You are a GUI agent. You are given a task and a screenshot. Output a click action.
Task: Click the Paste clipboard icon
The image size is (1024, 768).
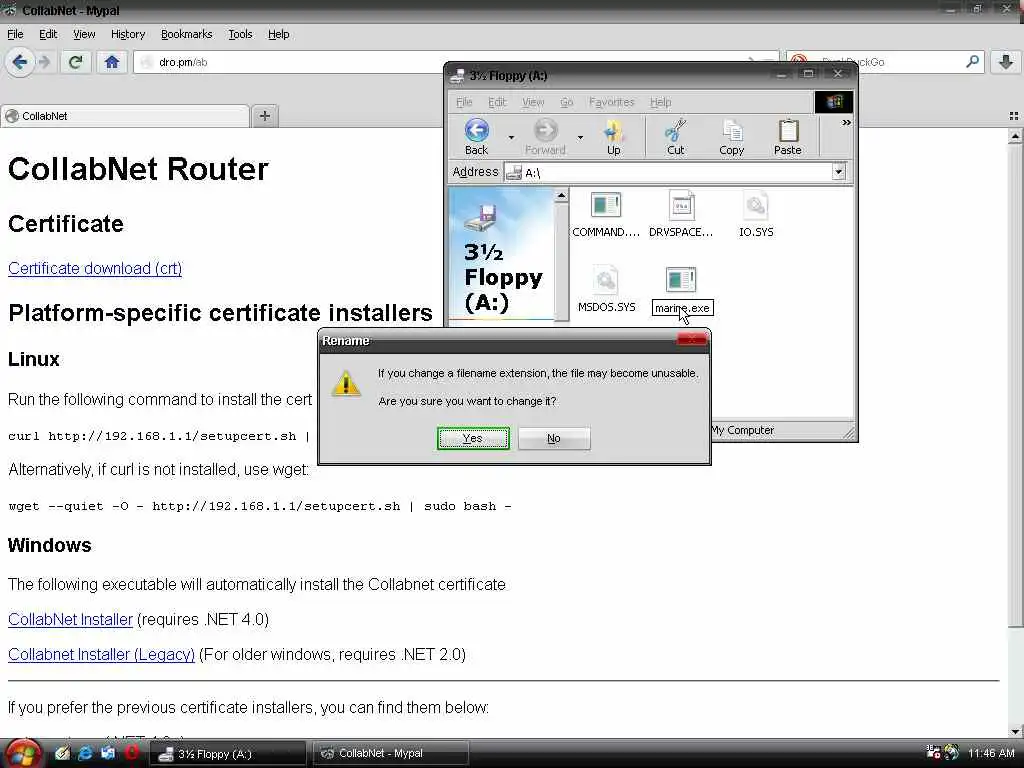click(788, 136)
